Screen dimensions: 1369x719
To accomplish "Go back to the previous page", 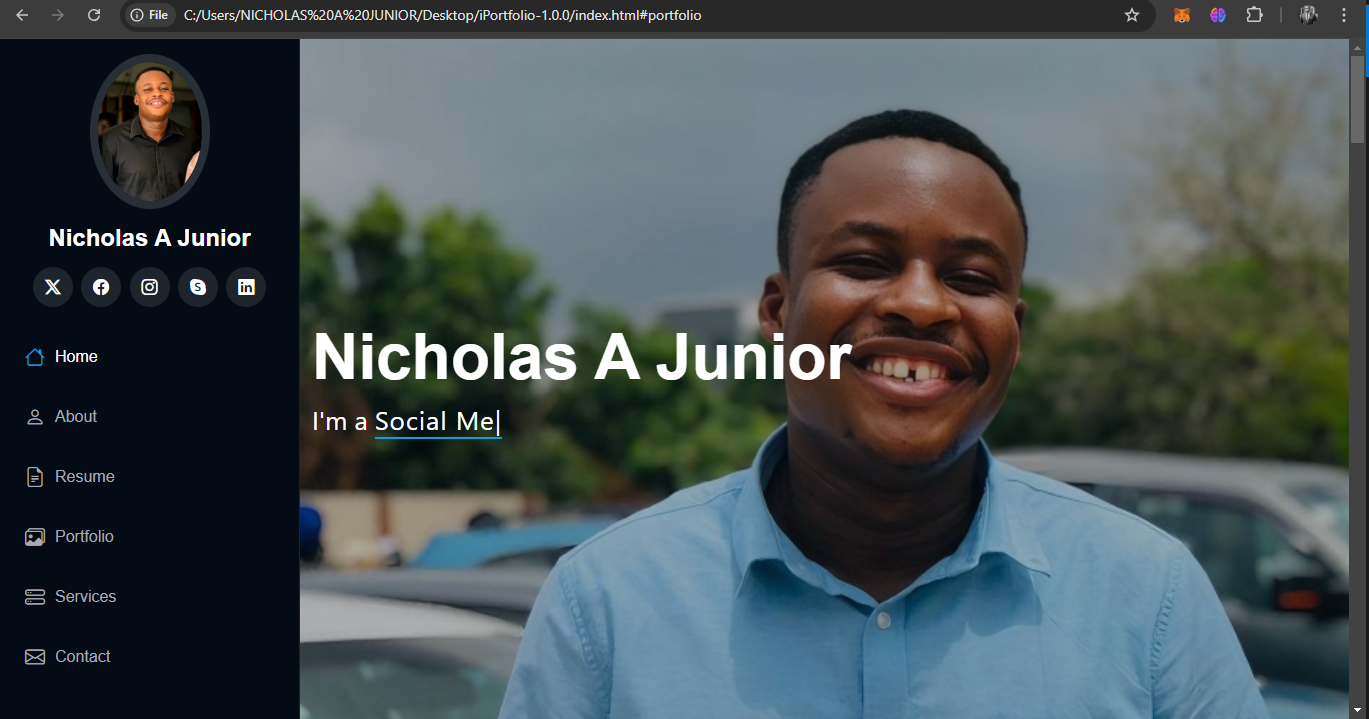I will [22, 15].
